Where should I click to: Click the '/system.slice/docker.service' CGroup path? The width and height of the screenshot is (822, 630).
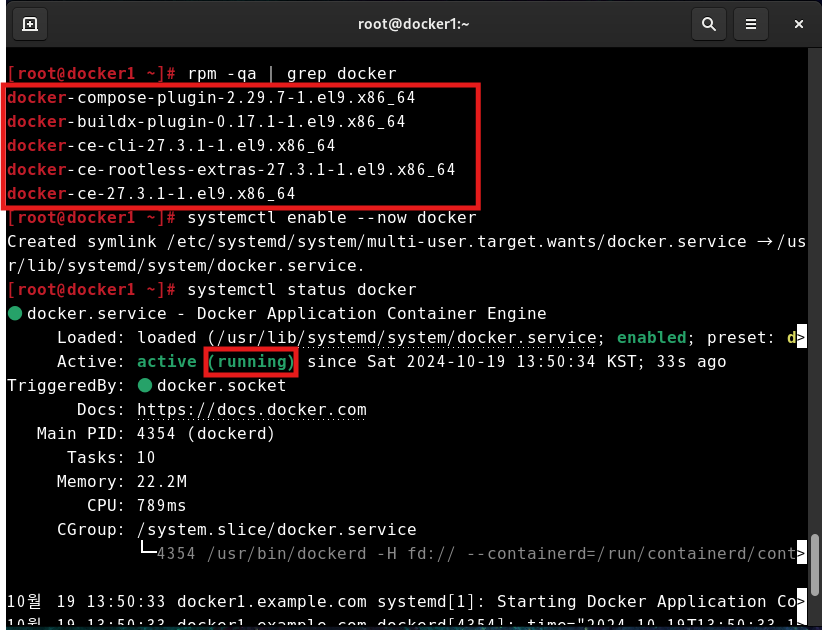click(276, 529)
